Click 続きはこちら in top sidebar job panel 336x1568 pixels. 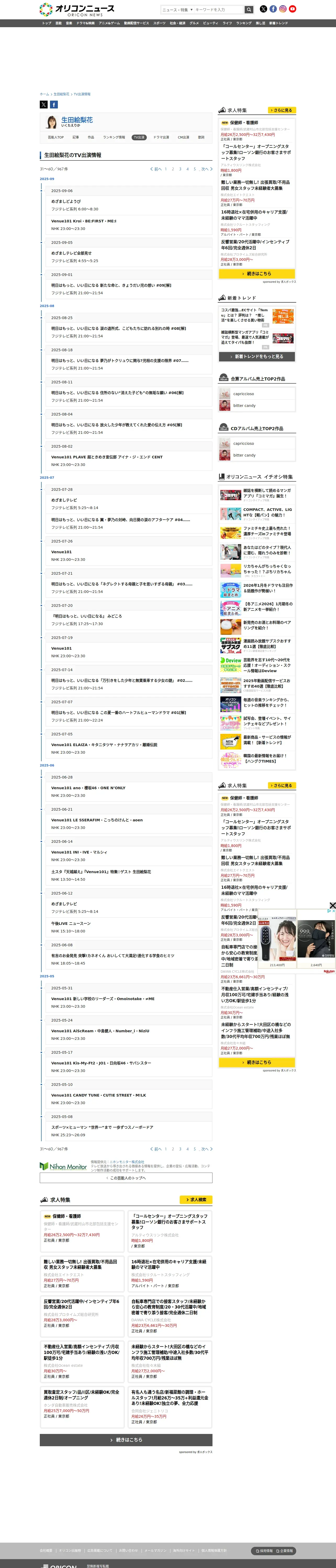[x=257, y=273]
